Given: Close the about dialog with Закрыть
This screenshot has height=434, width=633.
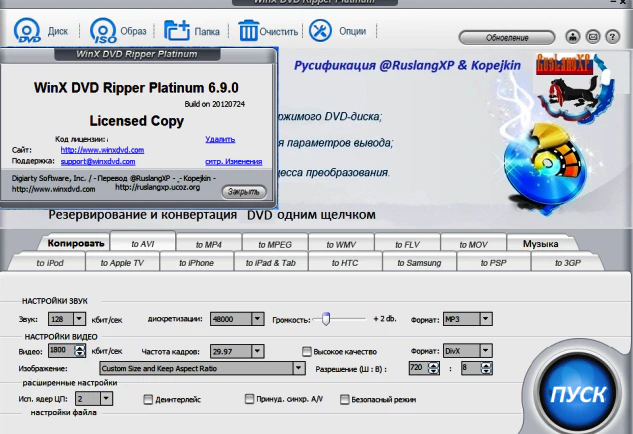Looking at the screenshot, I should pyautogui.click(x=244, y=192).
